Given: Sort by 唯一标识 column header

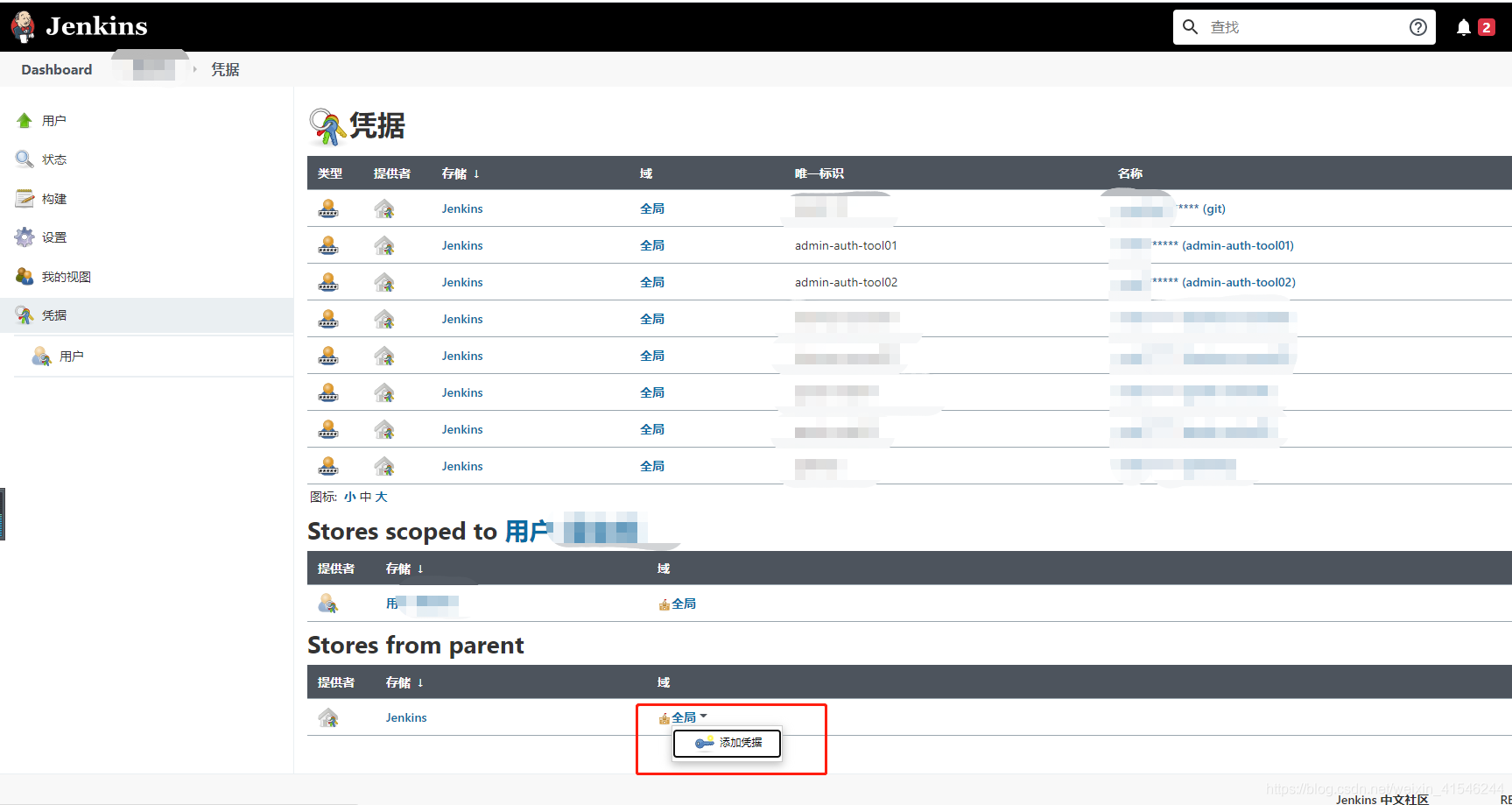Looking at the screenshot, I should click(819, 173).
